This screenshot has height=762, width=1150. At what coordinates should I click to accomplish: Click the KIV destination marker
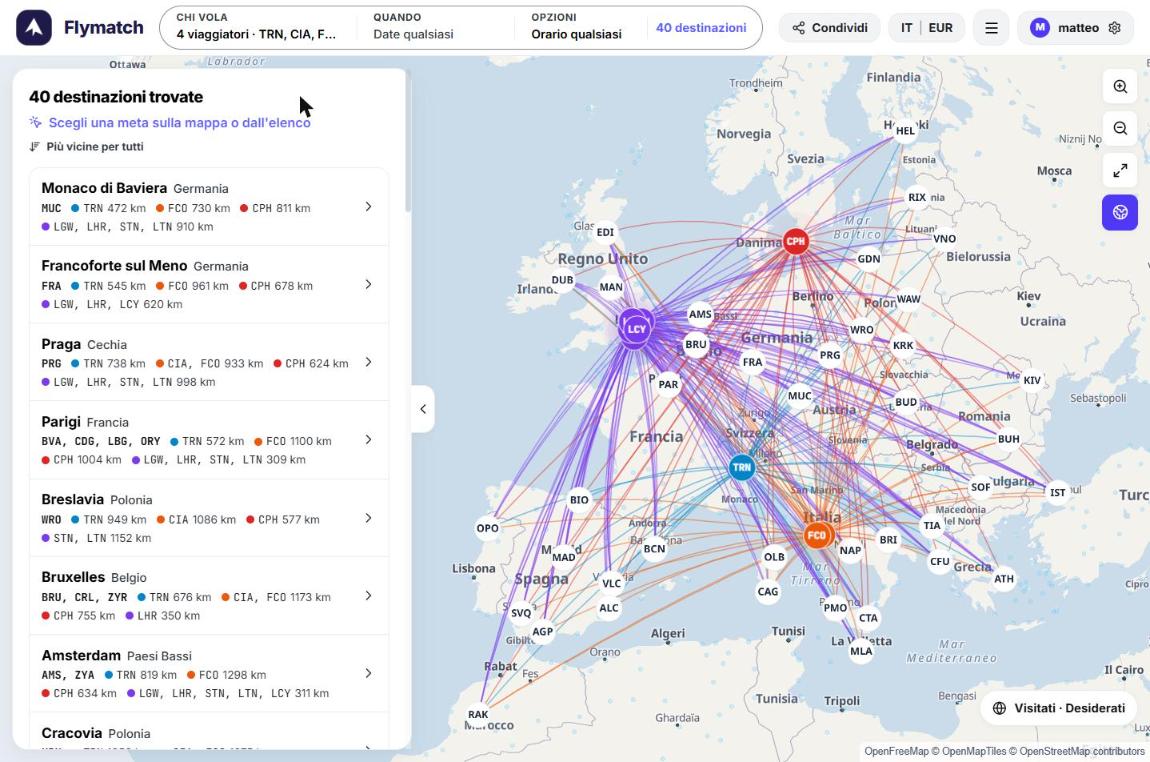tap(1032, 380)
